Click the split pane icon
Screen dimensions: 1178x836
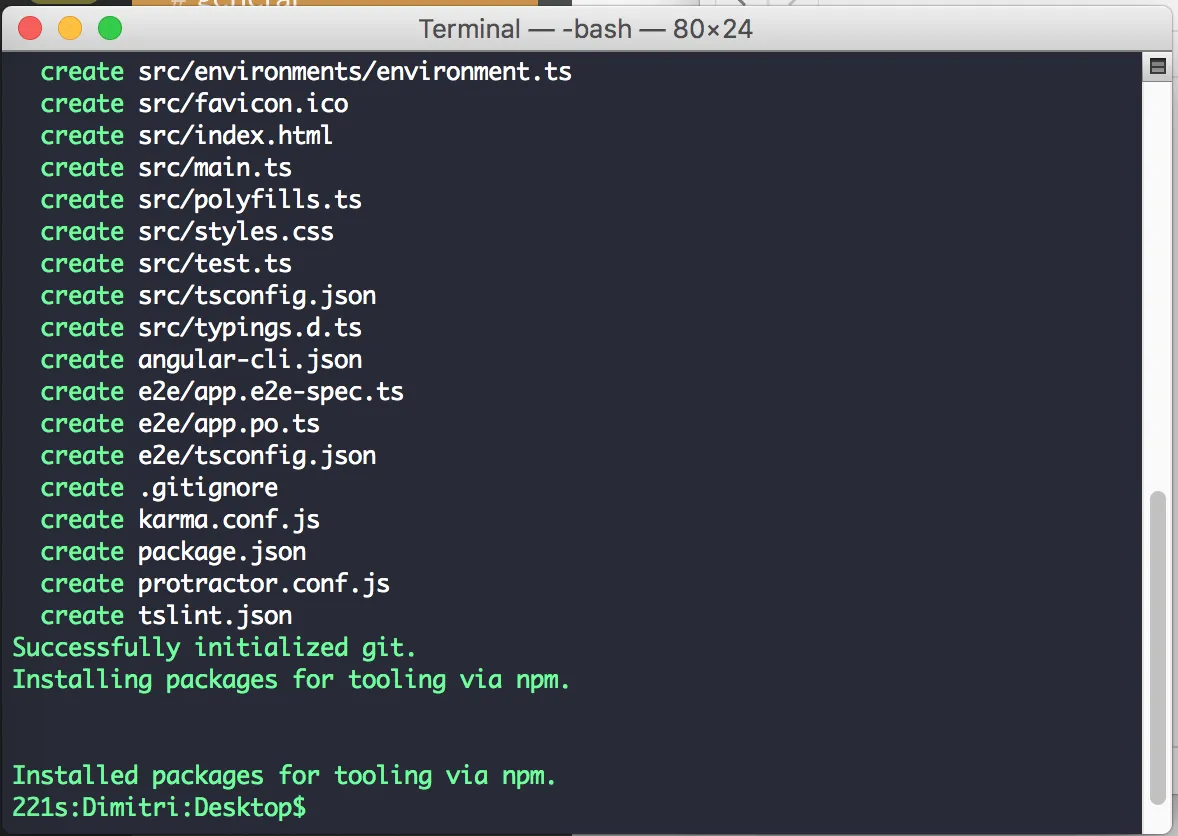pyautogui.click(x=1158, y=67)
